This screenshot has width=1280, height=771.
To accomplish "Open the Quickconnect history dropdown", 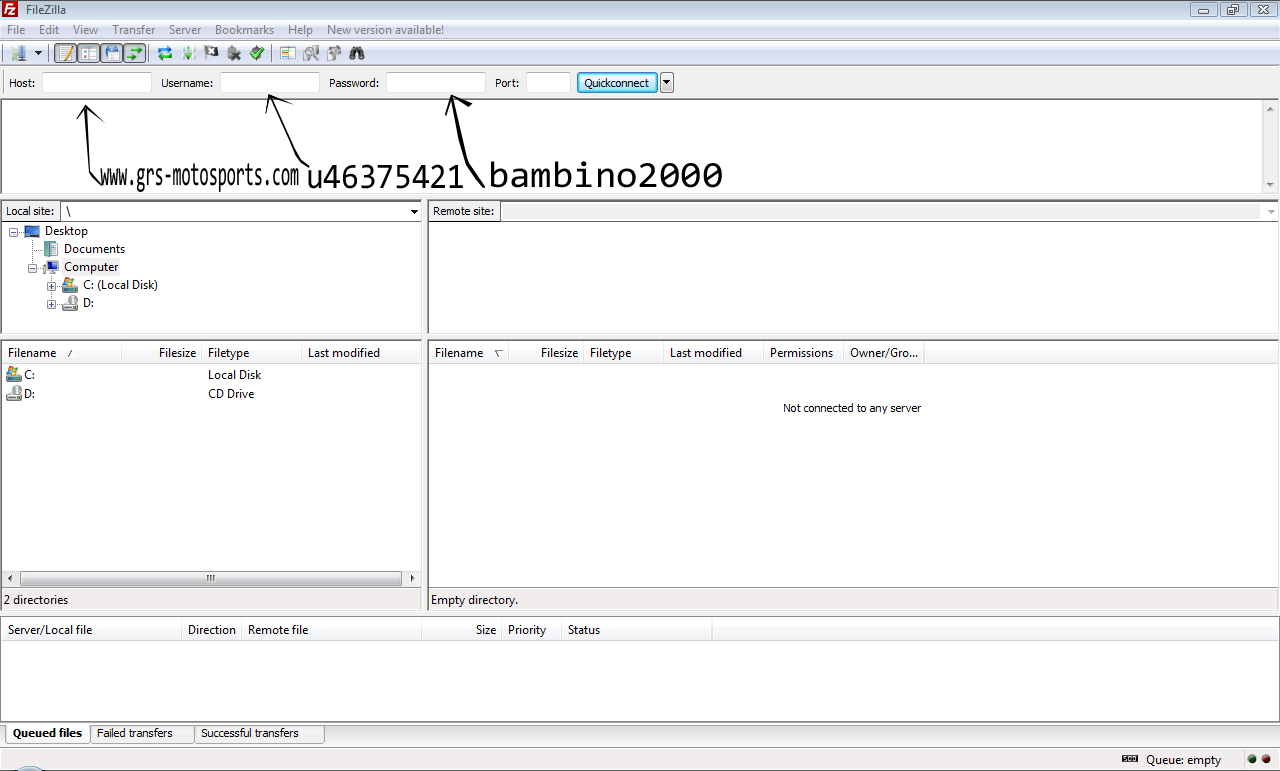I will click(667, 83).
